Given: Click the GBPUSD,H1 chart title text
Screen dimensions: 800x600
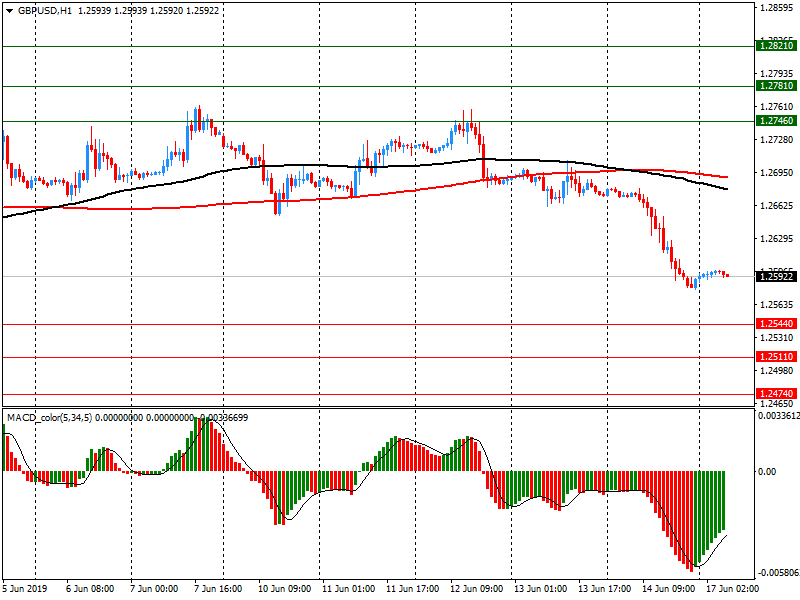Looking at the screenshot, I should pyautogui.click(x=45, y=11).
